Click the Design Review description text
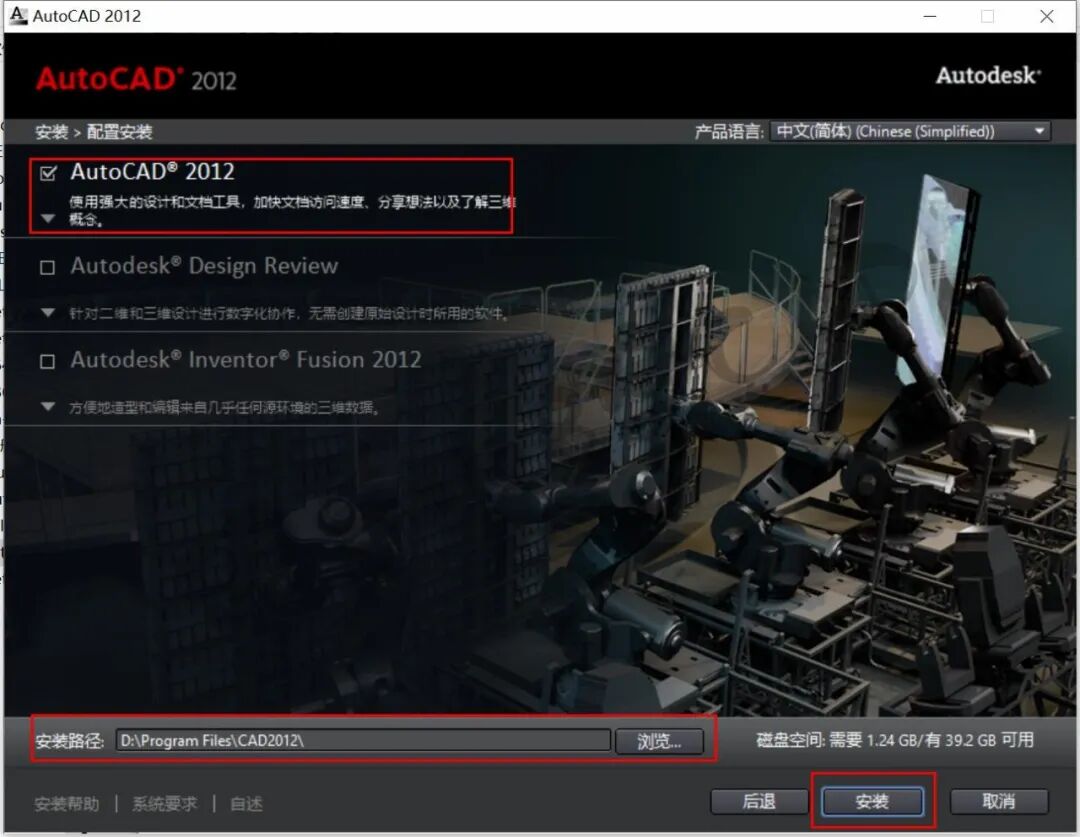The image size is (1080, 837). click(x=289, y=313)
